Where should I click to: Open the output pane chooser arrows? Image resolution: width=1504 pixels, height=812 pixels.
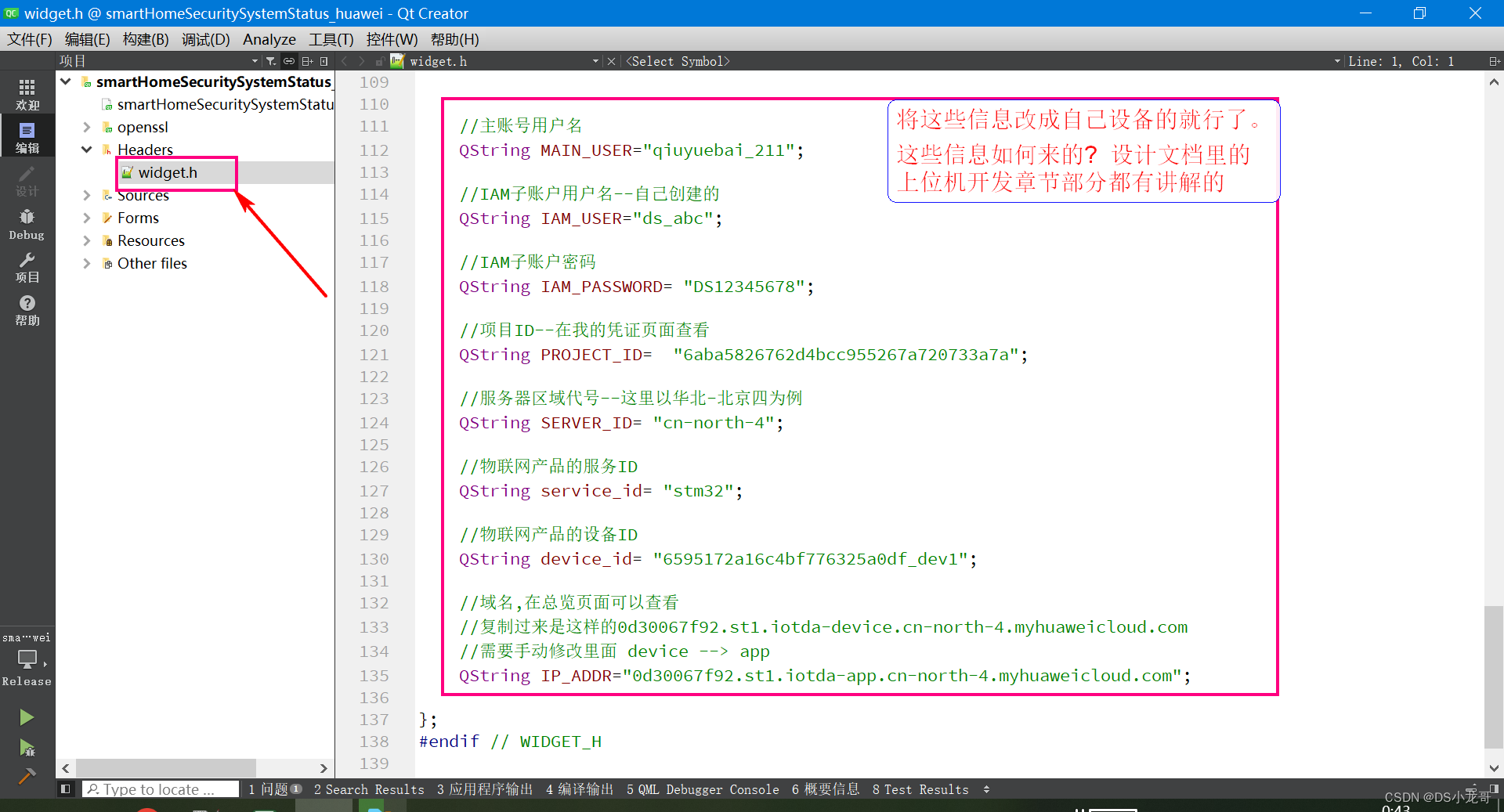(x=986, y=789)
